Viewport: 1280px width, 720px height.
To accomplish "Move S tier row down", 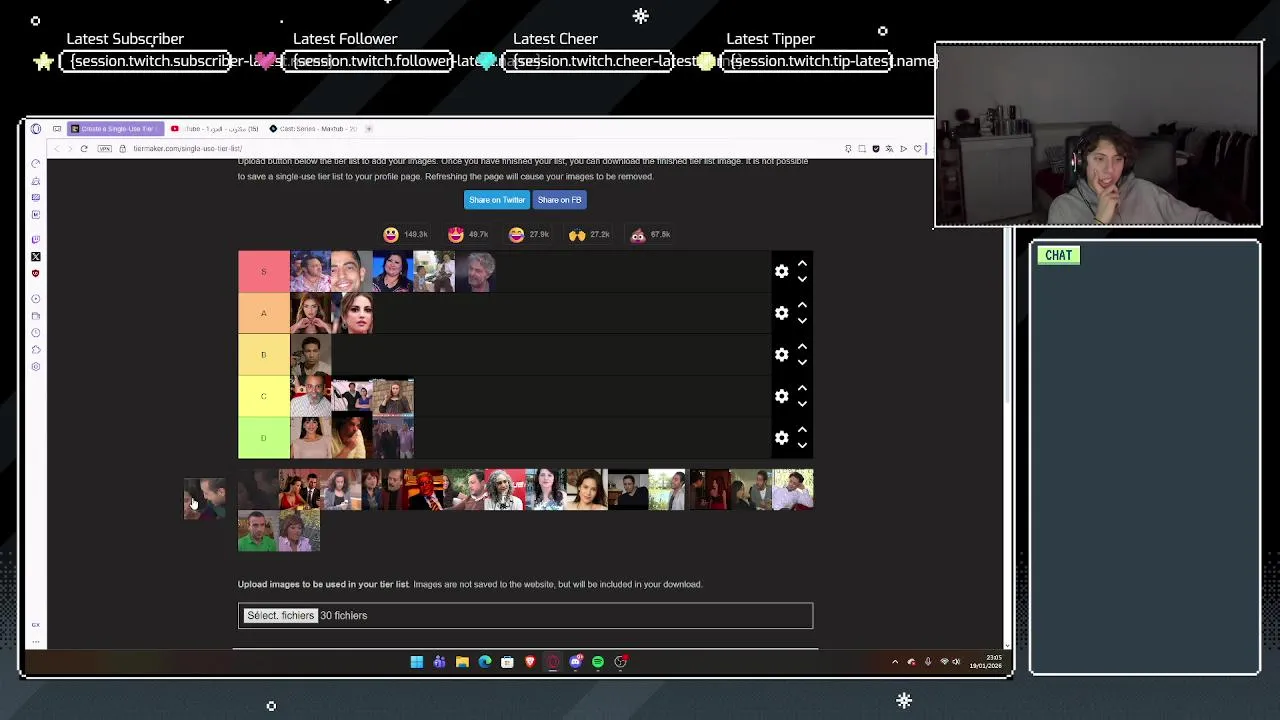I will pos(802,279).
